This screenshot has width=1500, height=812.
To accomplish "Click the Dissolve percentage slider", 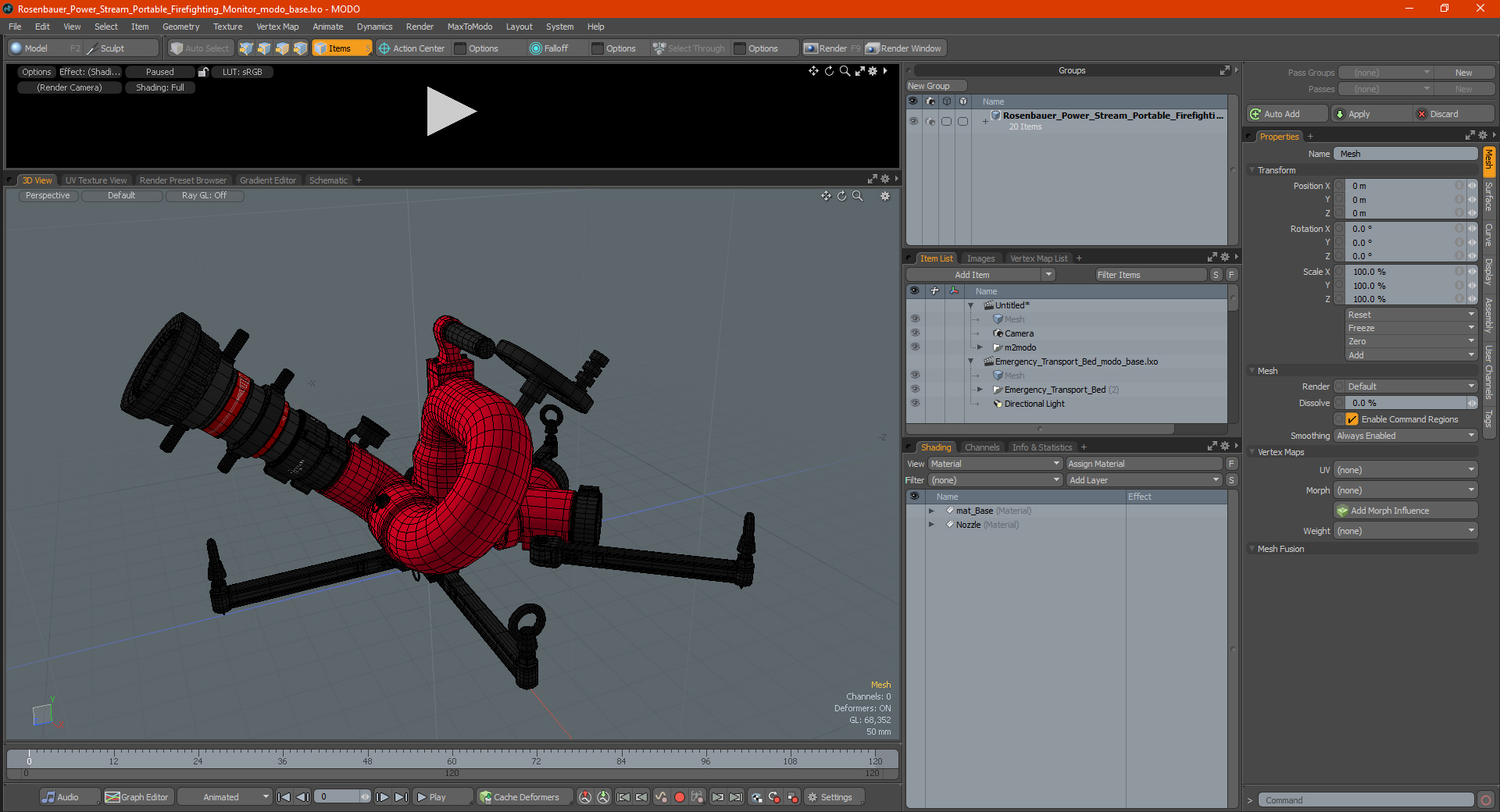I will [x=1405, y=403].
